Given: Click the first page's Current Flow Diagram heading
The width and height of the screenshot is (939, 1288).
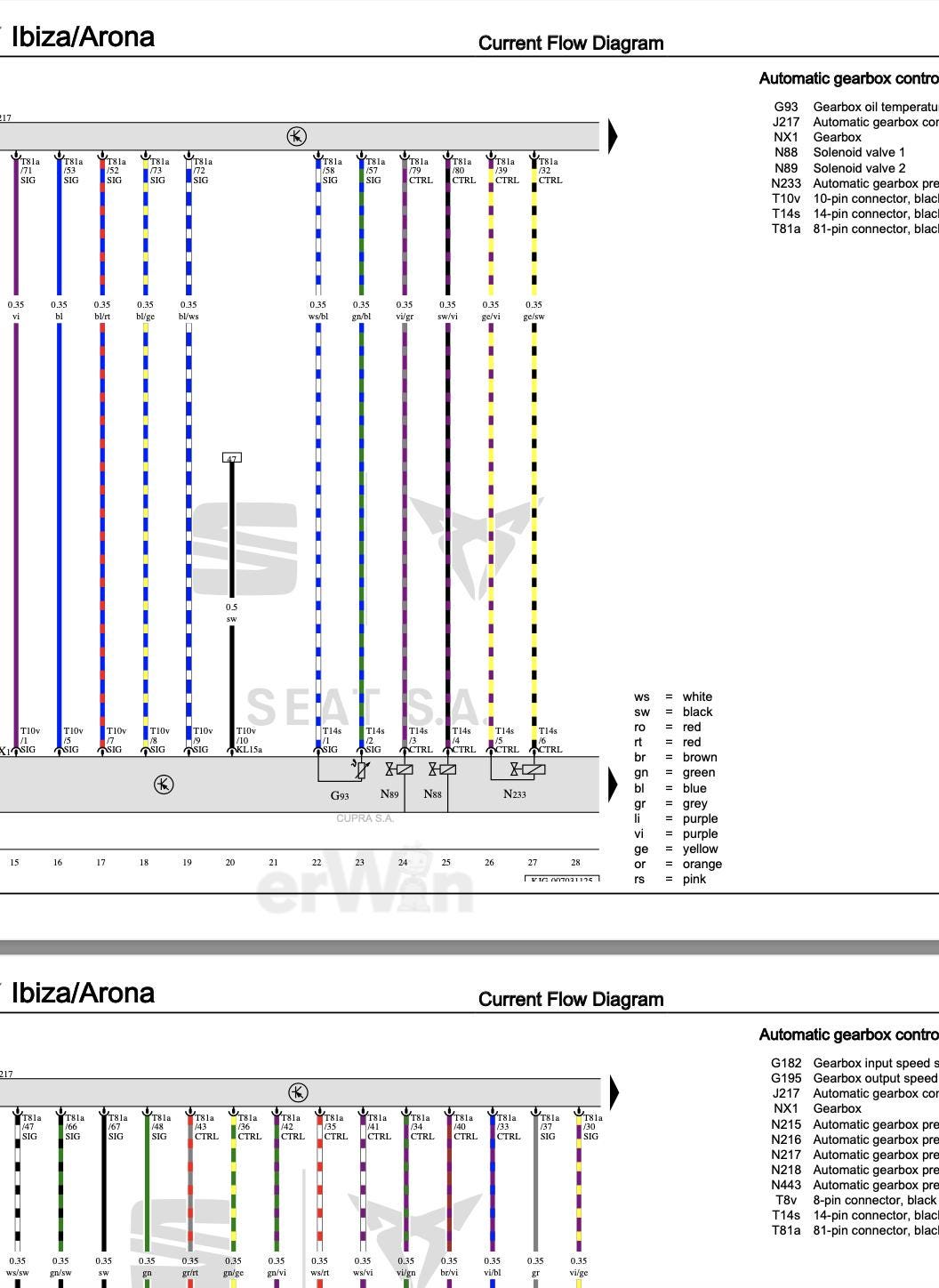Looking at the screenshot, I should click(x=570, y=44).
